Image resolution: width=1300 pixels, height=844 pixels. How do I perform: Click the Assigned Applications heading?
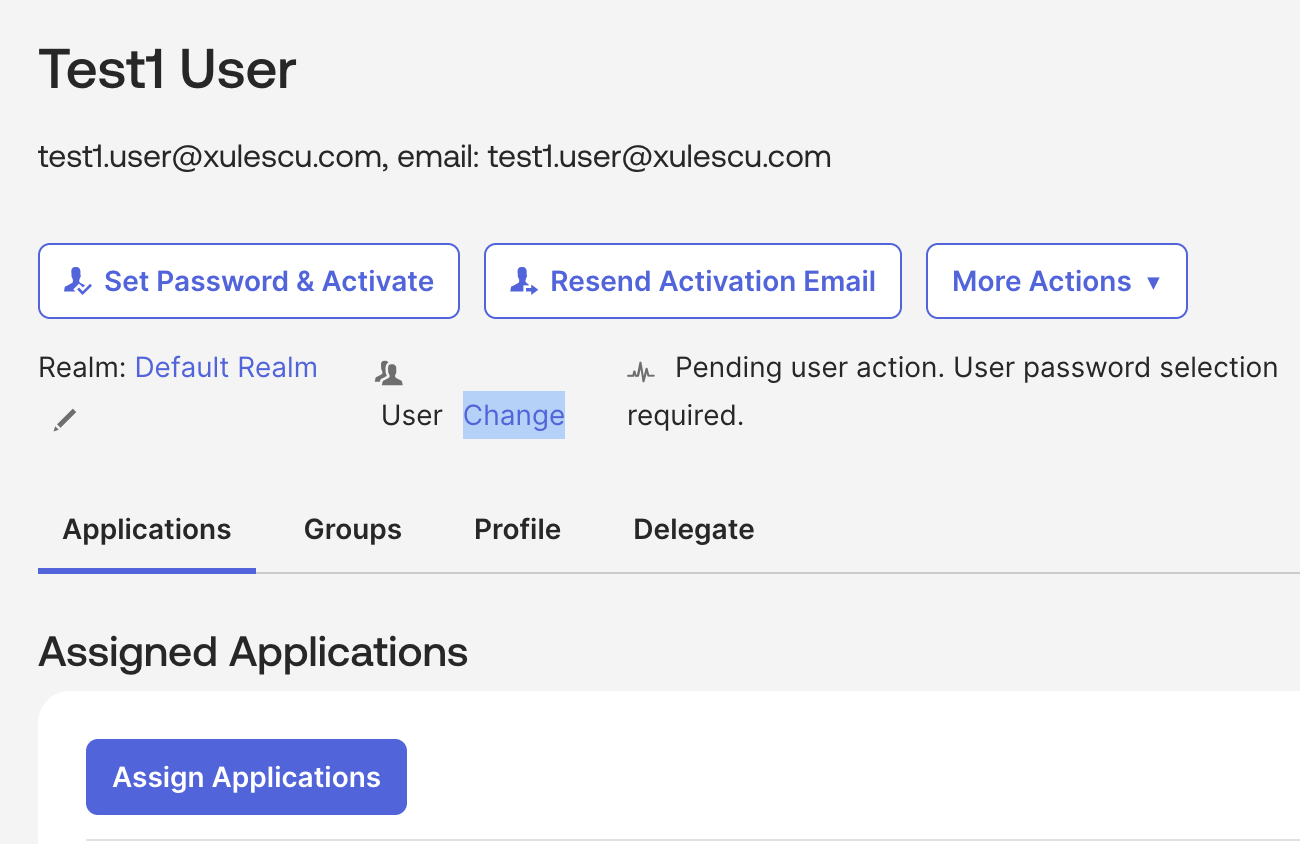pyautogui.click(x=253, y=652)
